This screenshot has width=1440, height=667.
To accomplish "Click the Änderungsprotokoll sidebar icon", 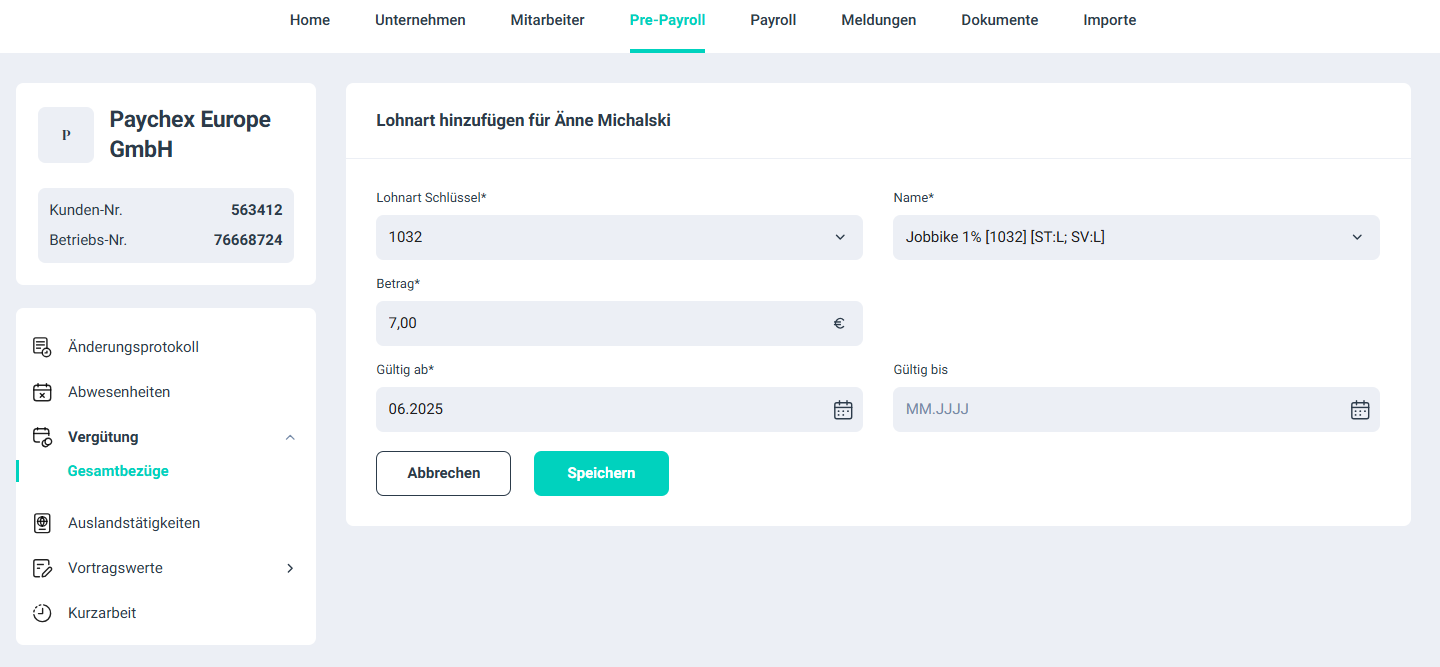I will coord(42,347).
